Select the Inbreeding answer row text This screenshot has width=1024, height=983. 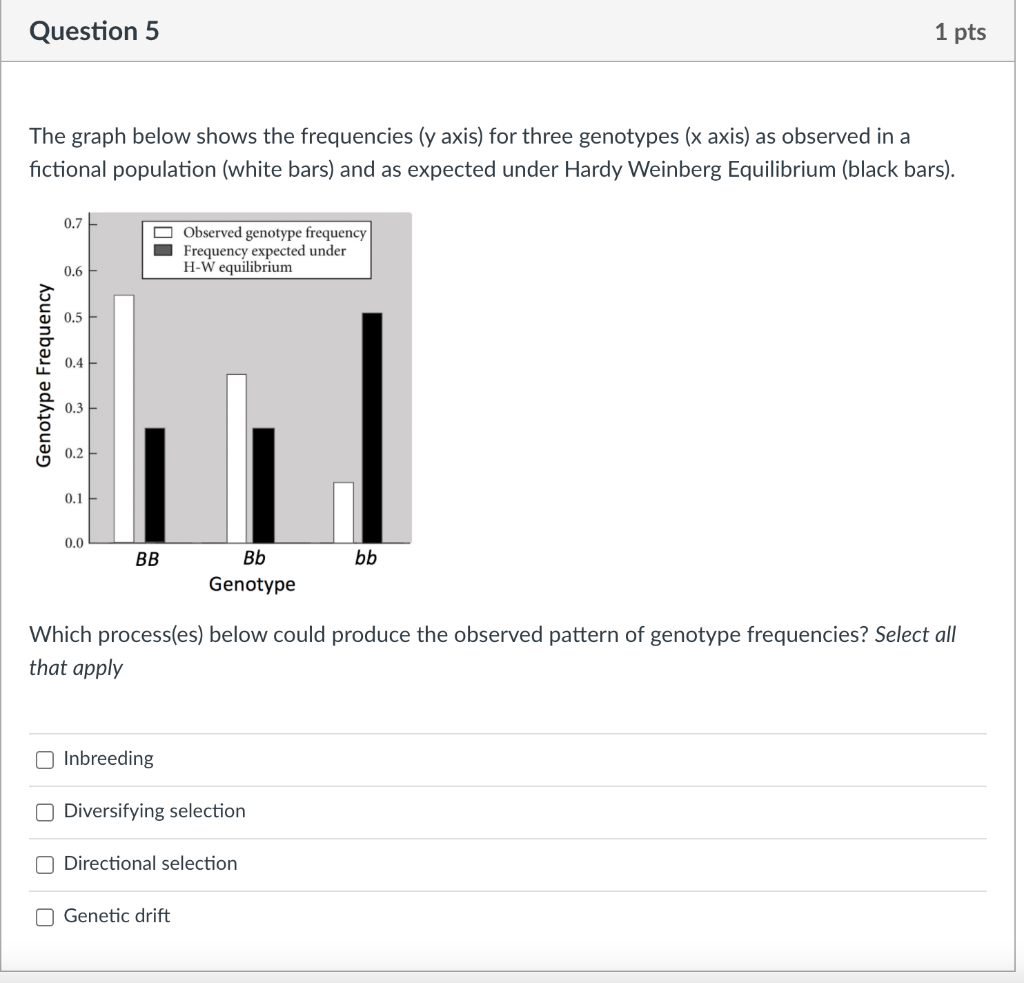(107, 759)
